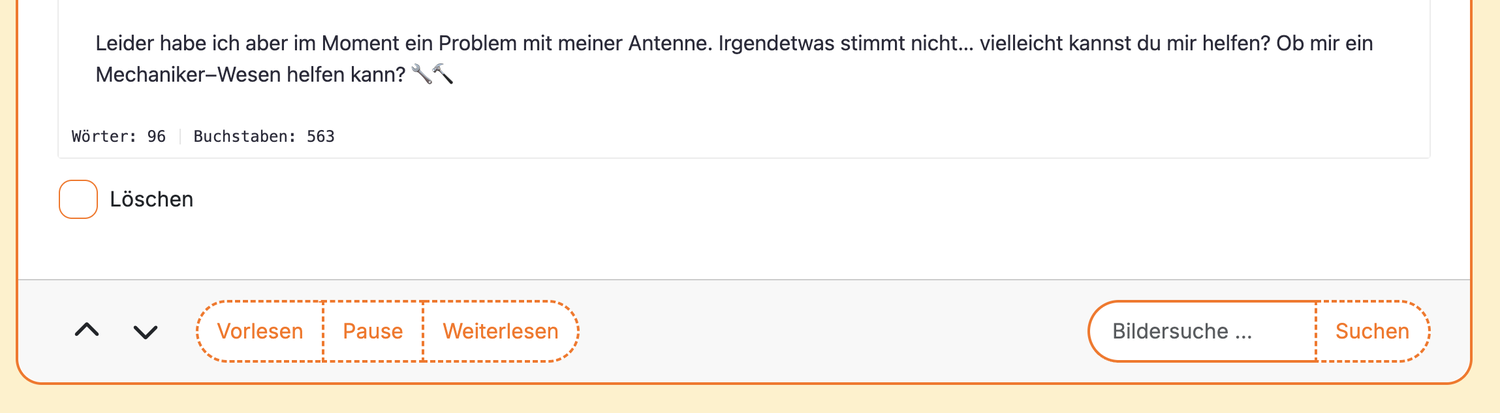The height and width of the screenshot is (413, 1500).
Task: Click the Wörter: 96 word counter
Action: (x=119, y=136)
